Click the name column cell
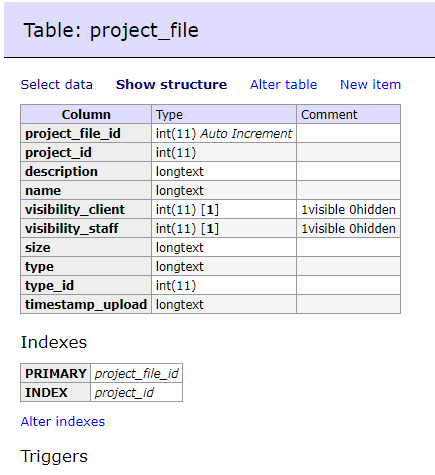 (86, 191)
